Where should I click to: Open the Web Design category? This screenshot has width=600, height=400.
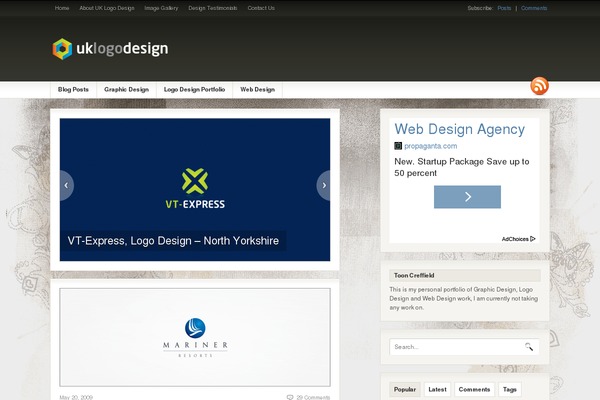click(258, 90)
